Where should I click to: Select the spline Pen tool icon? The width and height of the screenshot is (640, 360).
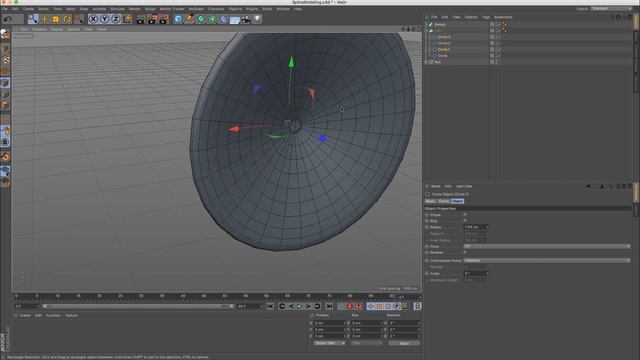tap(189, 19)
